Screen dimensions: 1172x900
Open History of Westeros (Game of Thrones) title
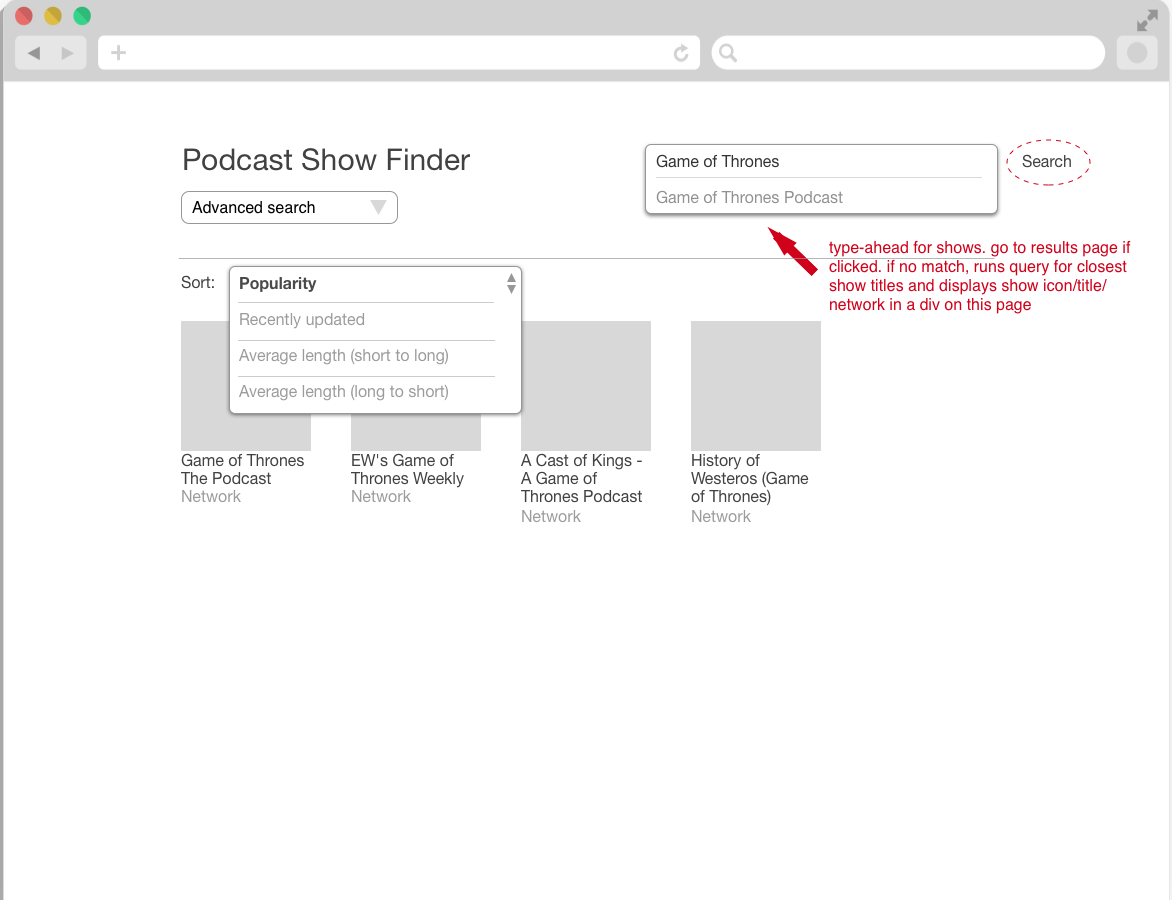(x=750, y=478)
